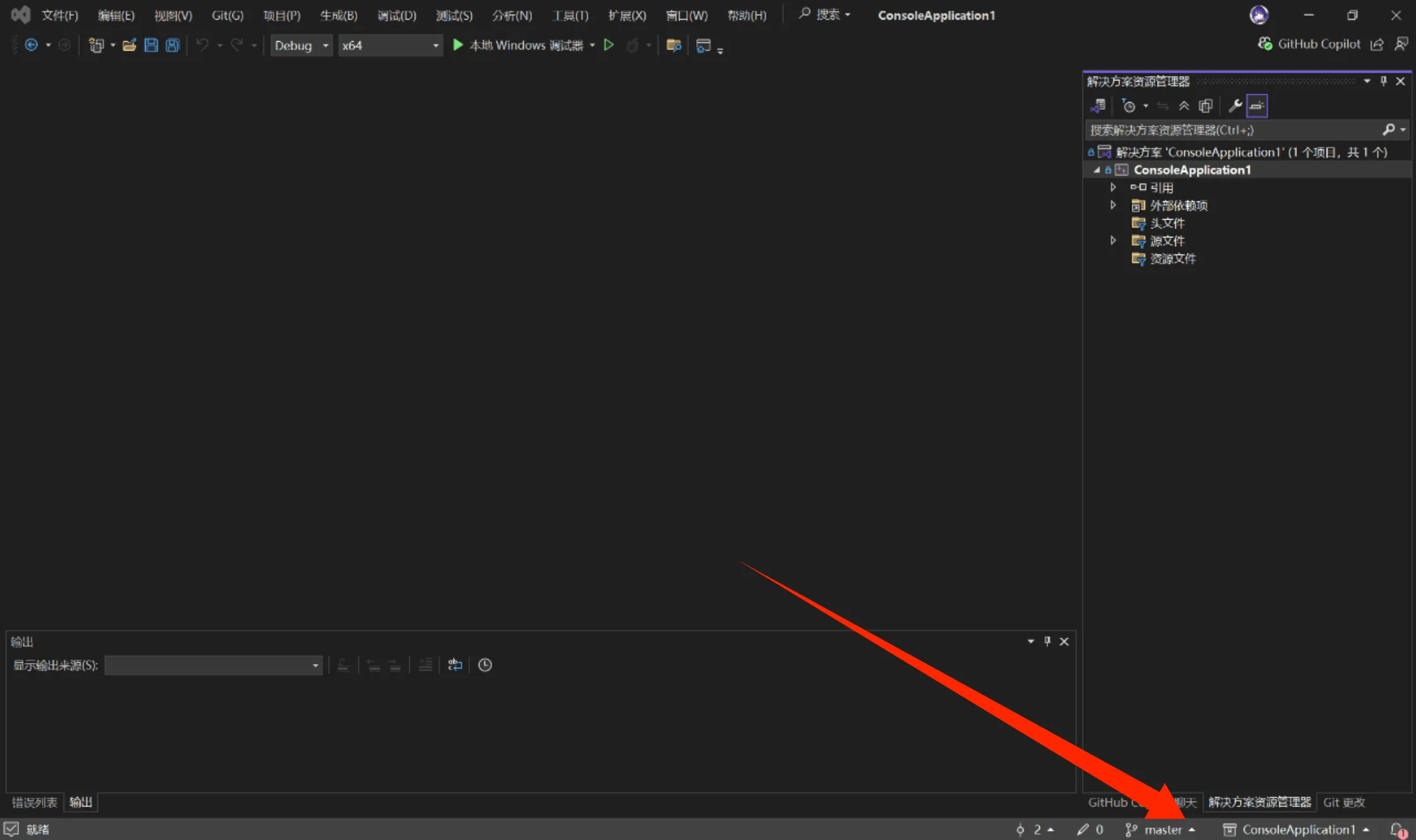This screenshot has width=1416, height=840.
Task: Toggle the Preview Selected Items button
Action: [x=1257, y=106]
